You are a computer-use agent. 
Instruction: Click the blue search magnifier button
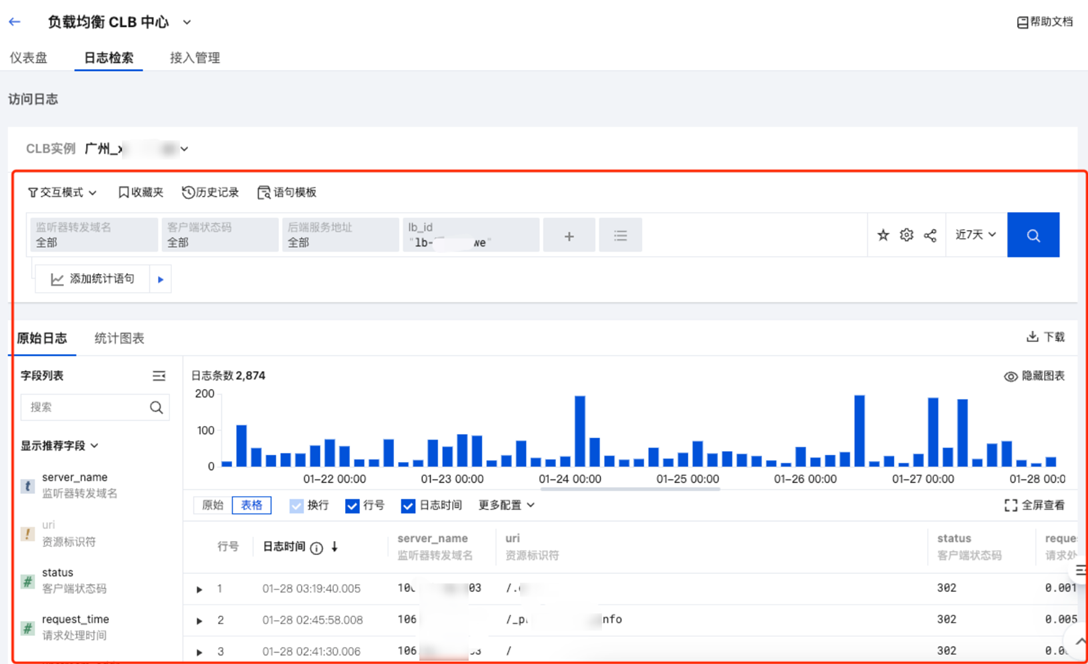pyautogui.click(x=1033, y=235)
